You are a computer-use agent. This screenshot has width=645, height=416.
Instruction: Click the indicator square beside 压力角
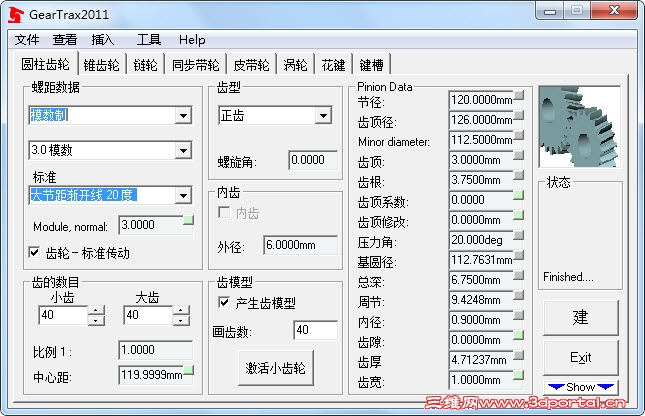tap(519, 235)
